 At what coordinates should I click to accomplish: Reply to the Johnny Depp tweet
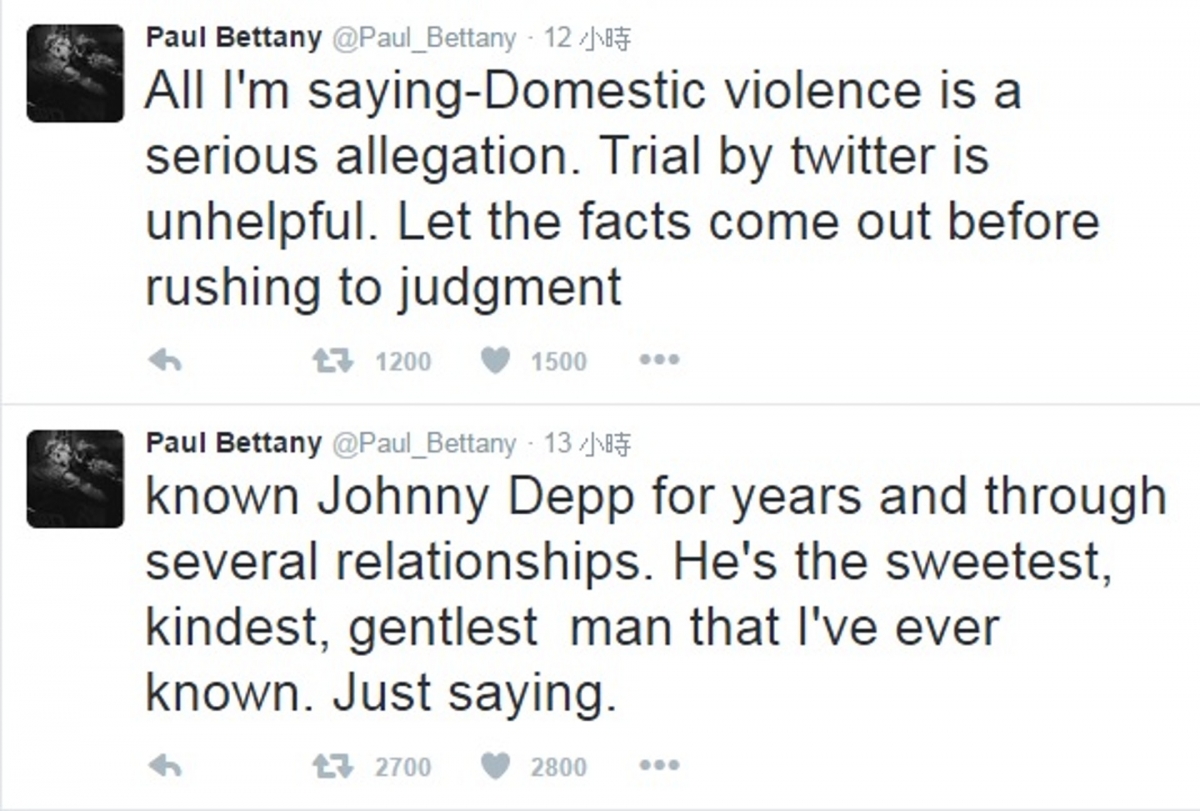pos(164,767)
